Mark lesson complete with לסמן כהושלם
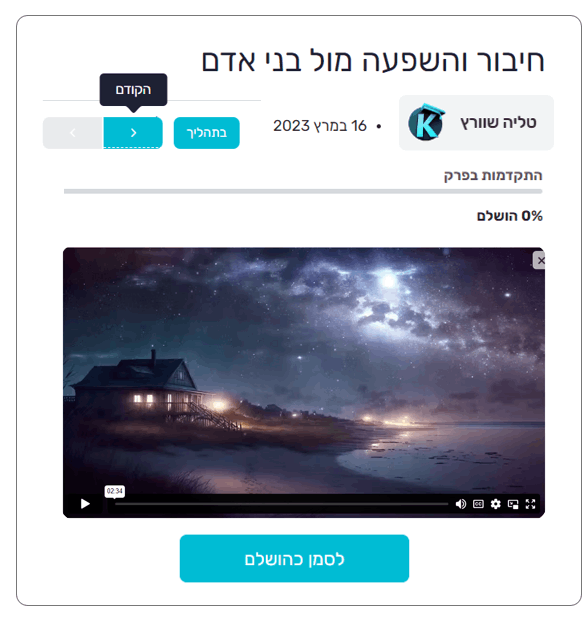The height and width of the screenshot is (619, 588). (294, 558)
